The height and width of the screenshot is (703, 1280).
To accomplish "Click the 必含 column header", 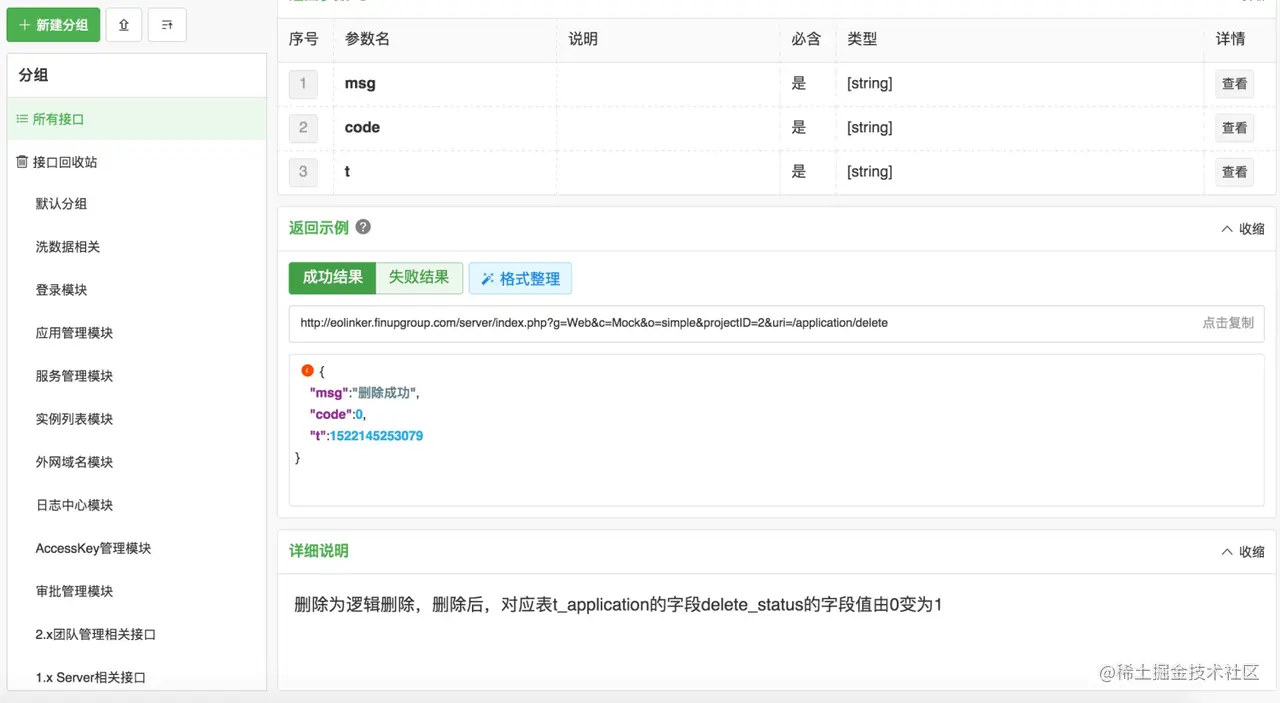I will (806, 39).
